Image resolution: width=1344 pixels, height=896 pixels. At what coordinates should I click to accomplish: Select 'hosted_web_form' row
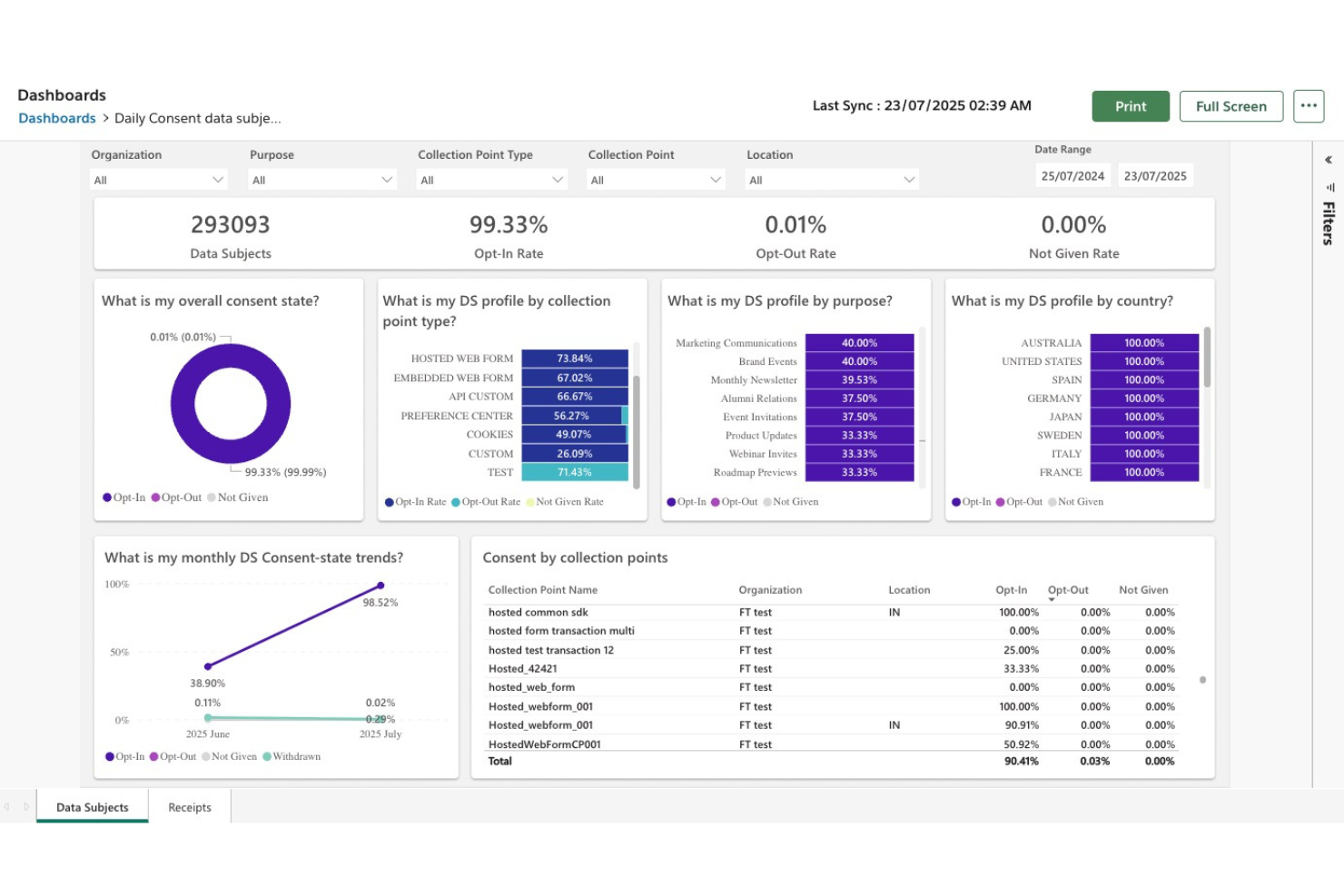click(x=832, y=687)
